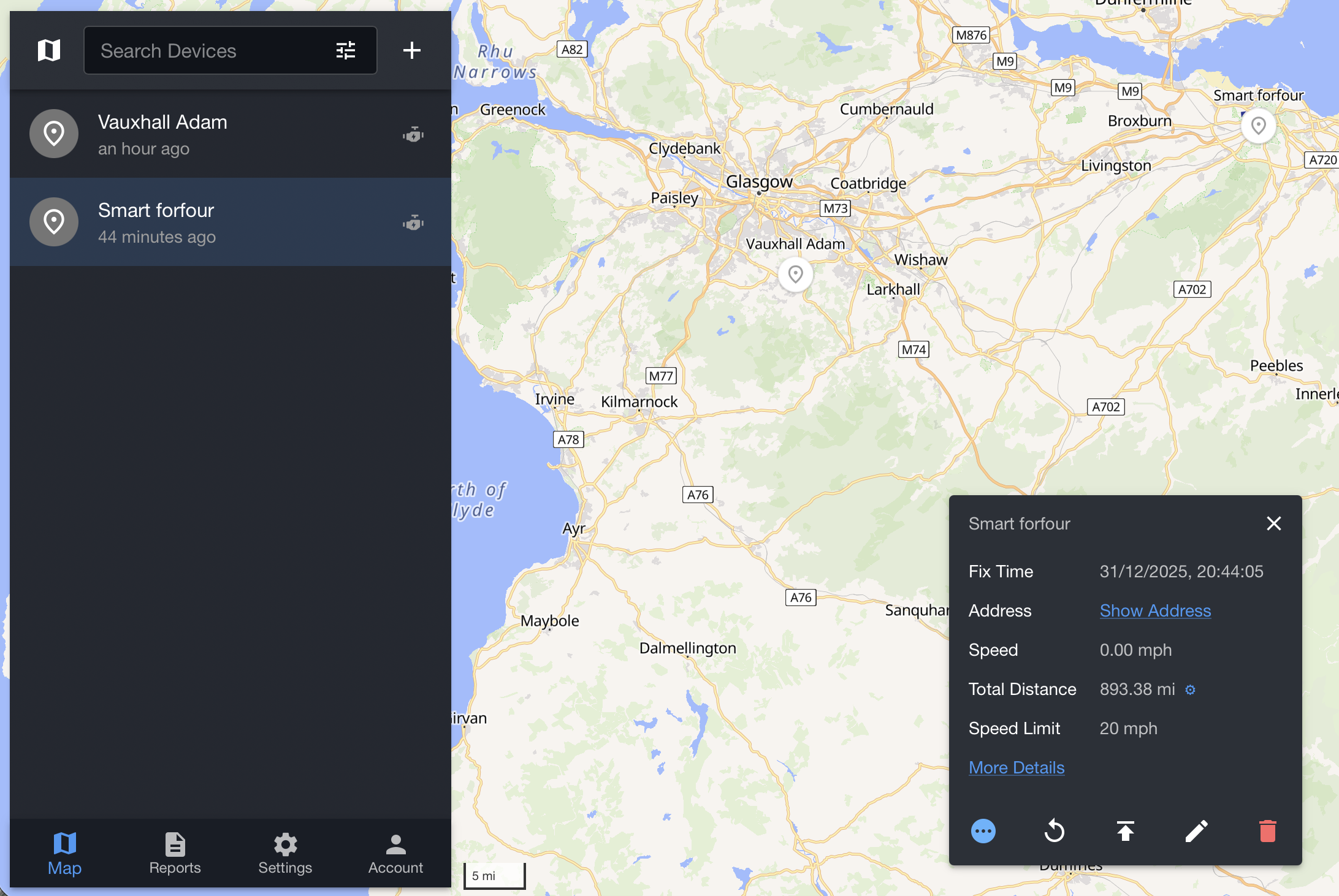Toggle the map/list view icon
This screenshot has width=1339, height=896.
(49, 50)
